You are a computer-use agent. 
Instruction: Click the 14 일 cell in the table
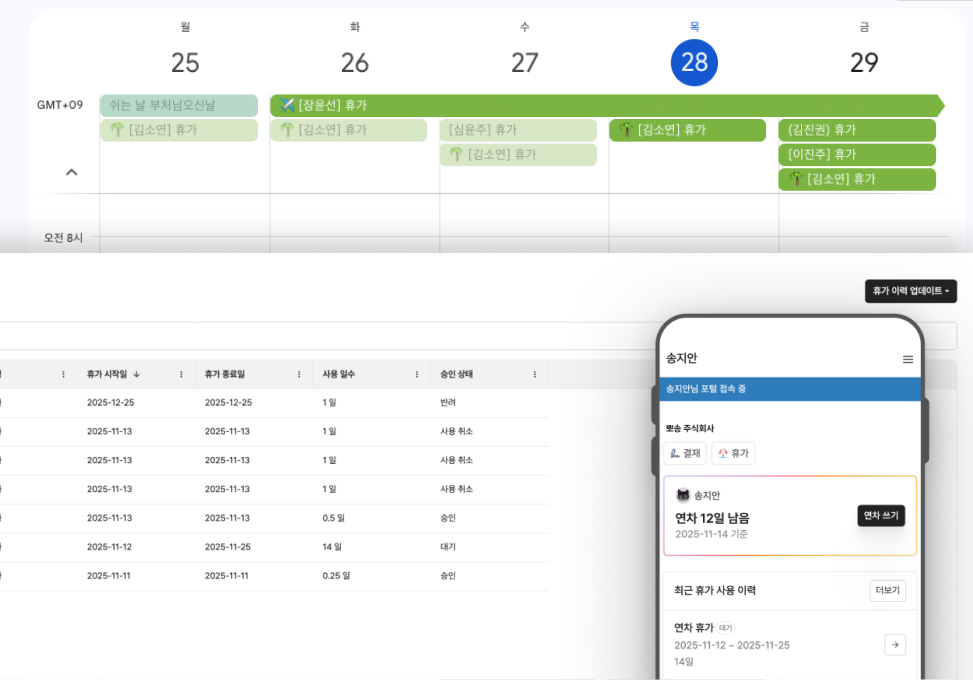pyautogui.click(x=332, y=547)
